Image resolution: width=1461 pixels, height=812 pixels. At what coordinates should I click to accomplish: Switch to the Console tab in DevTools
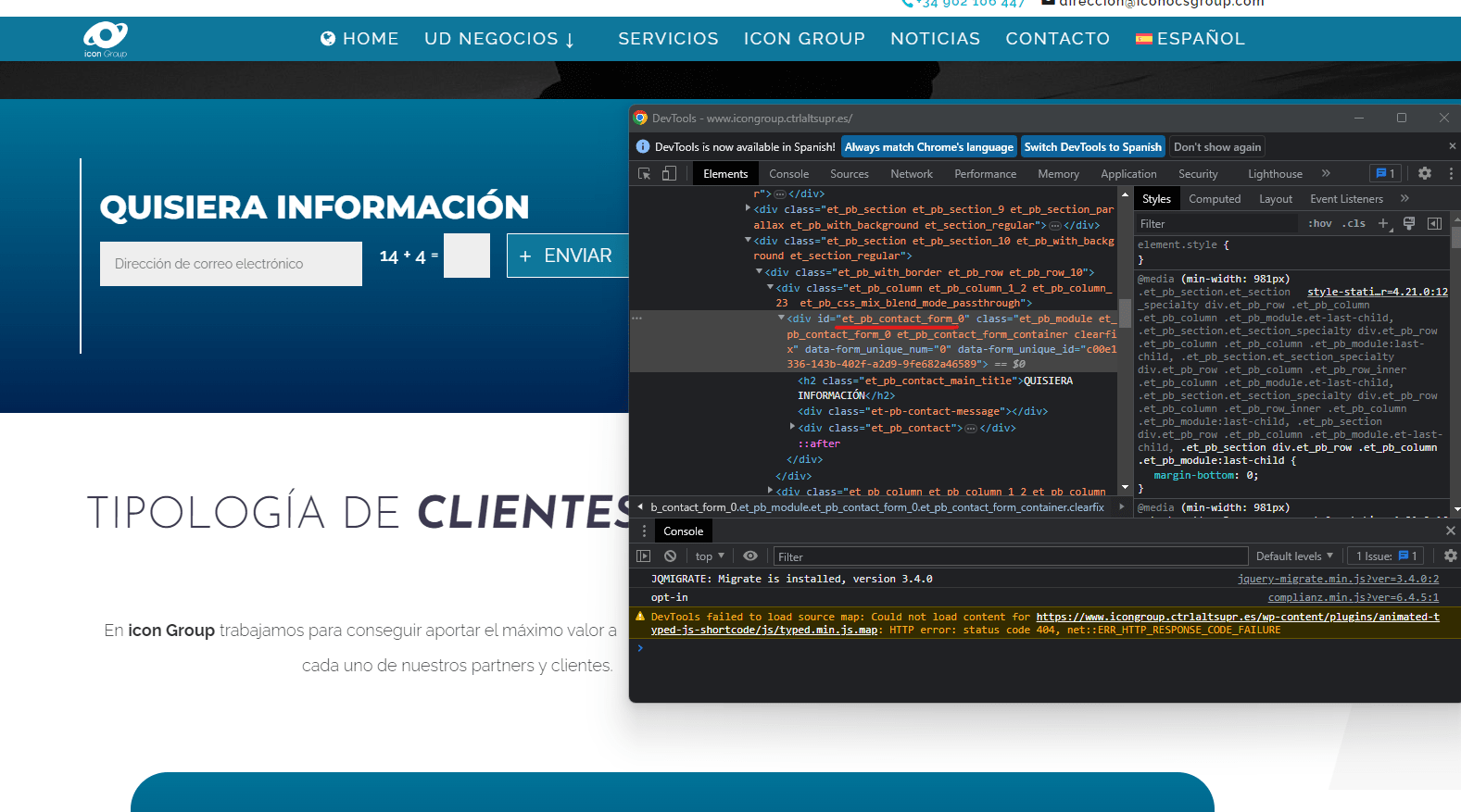pyautogui.click(x=788, y=173)
